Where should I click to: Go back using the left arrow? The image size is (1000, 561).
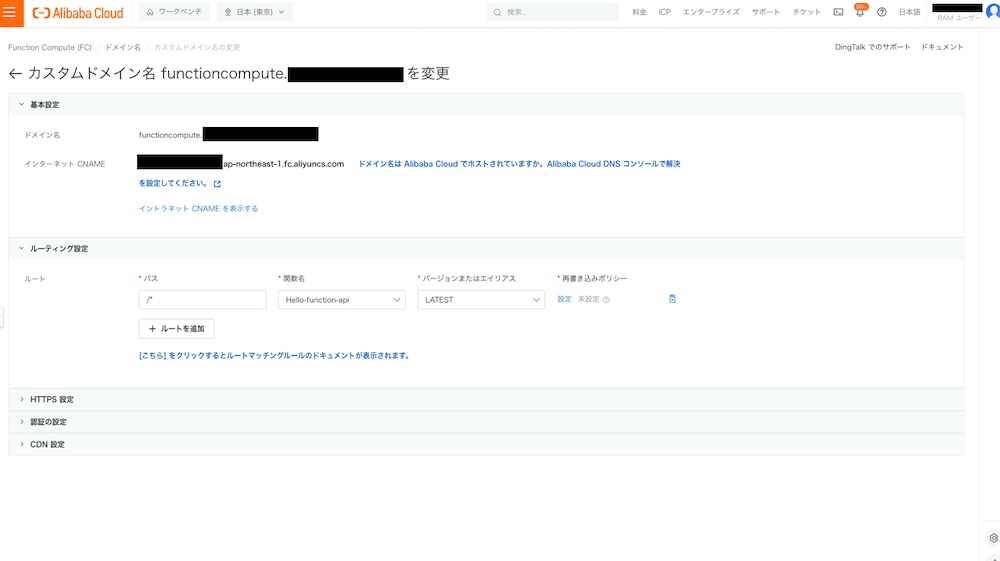(x=15, y=74)
